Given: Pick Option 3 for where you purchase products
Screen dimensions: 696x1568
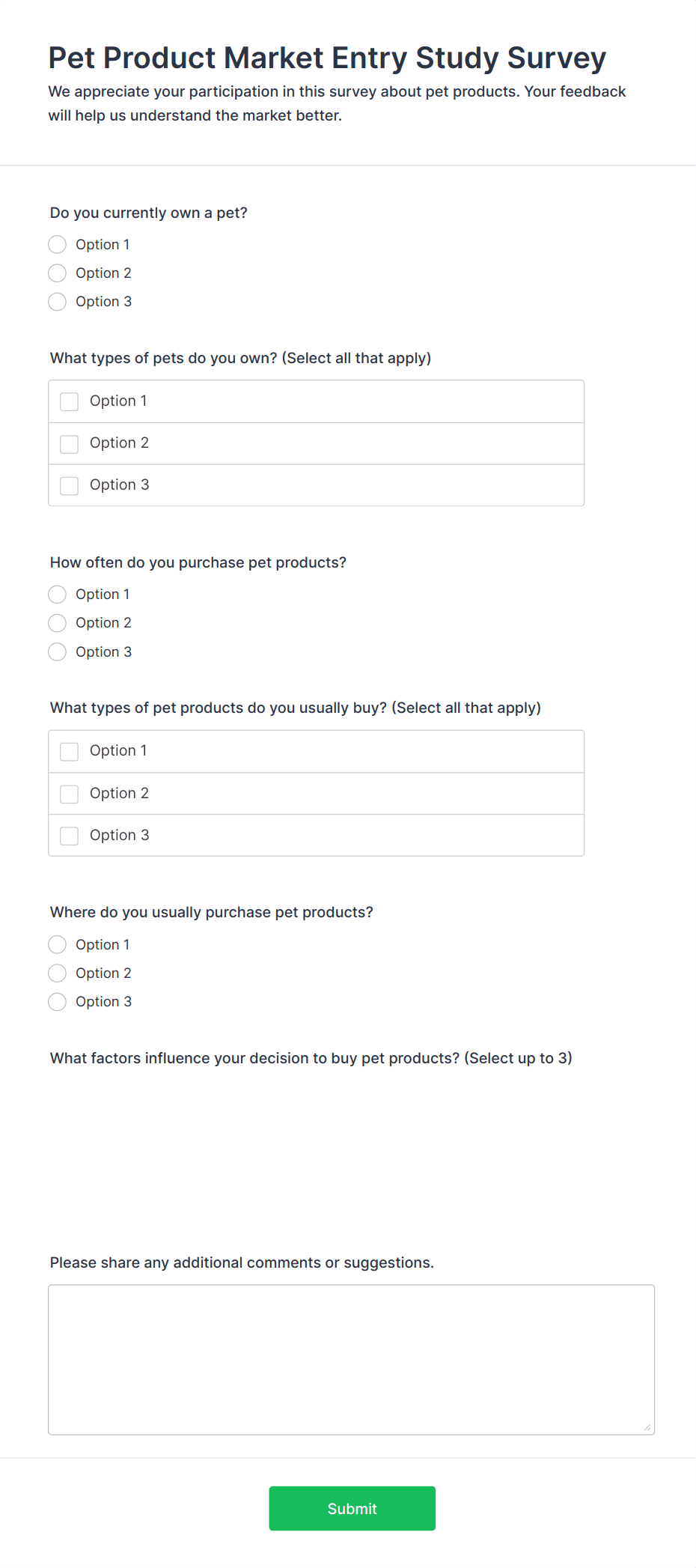Looking at the screenshot, I should pos(58,1002).
